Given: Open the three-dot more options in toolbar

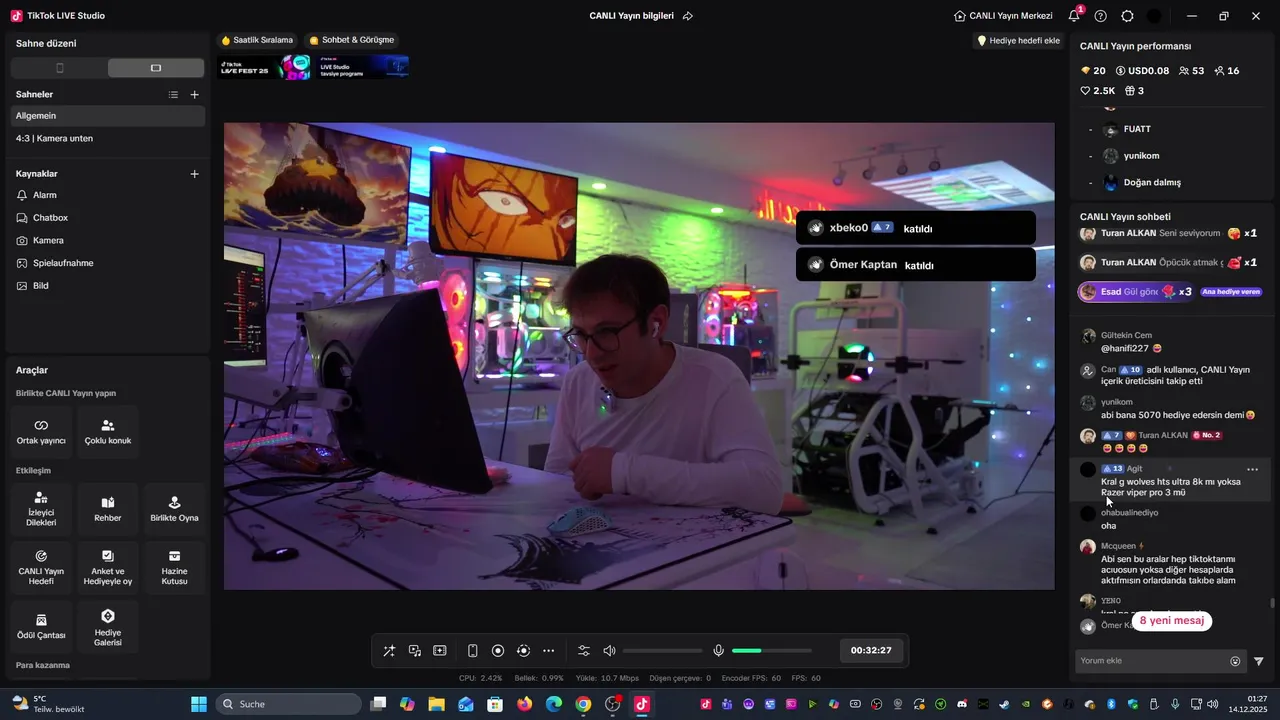Looking at the screenshot, I should (548, 651).
